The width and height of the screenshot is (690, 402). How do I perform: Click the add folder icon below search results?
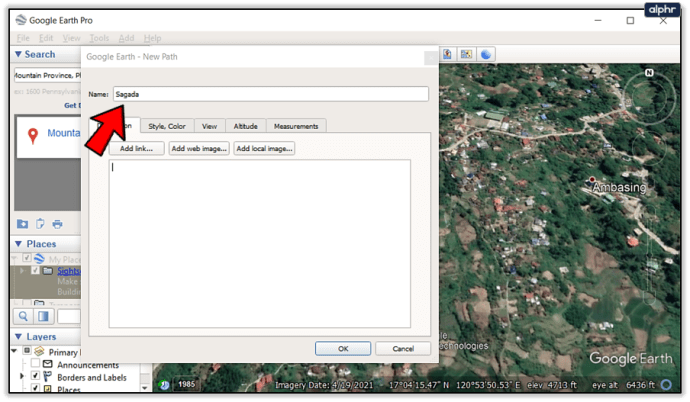[x=23, y=223]
